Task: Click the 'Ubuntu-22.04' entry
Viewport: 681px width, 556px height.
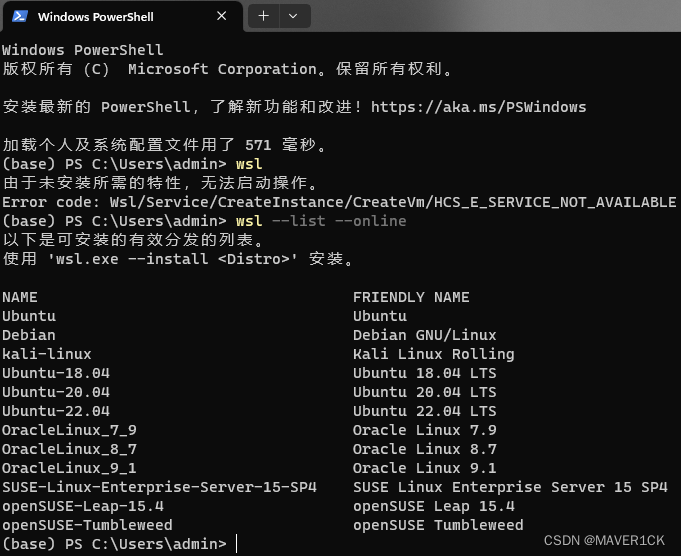Action: point(56,411)
